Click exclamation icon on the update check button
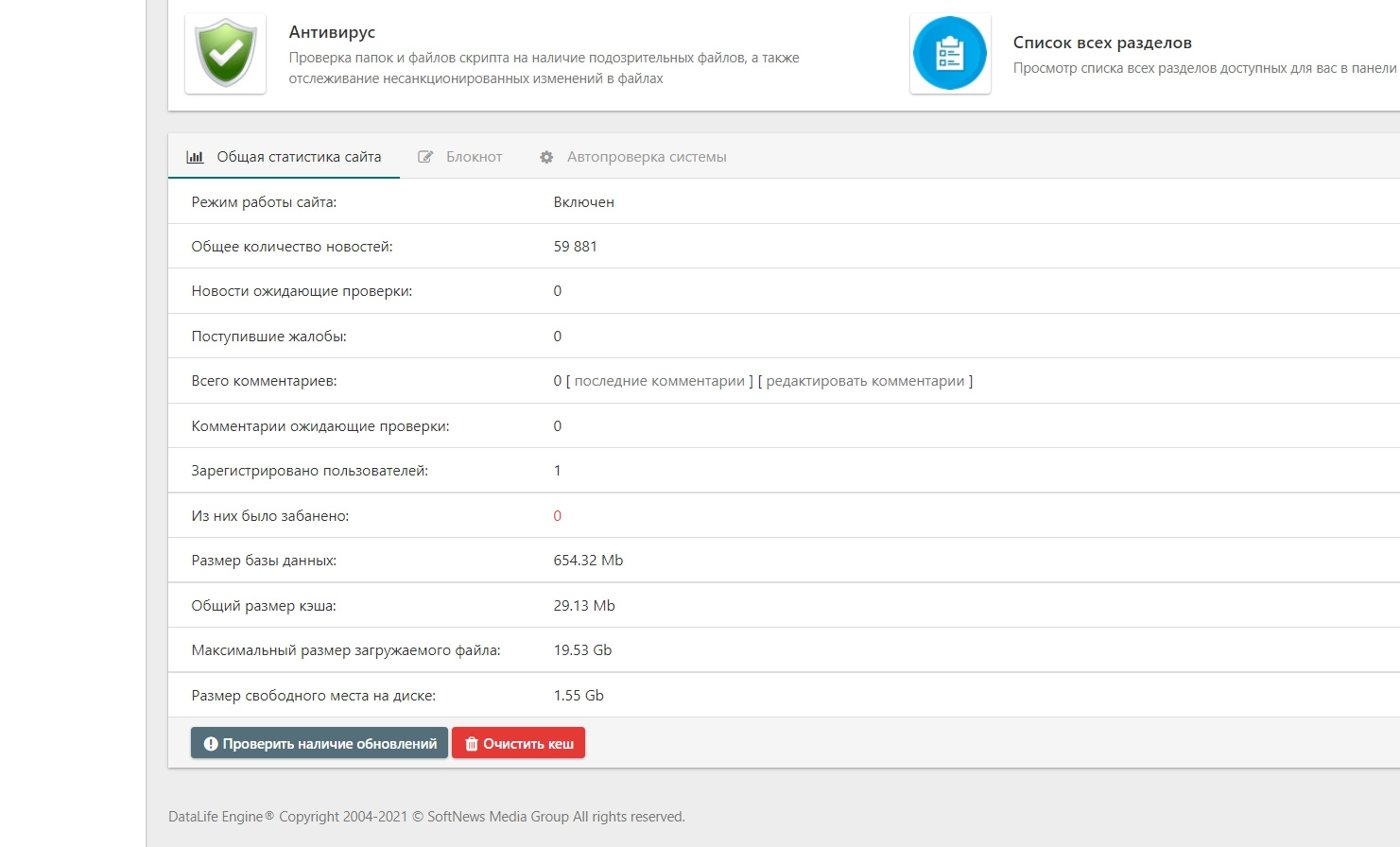1400x847 pixels. 211,744
